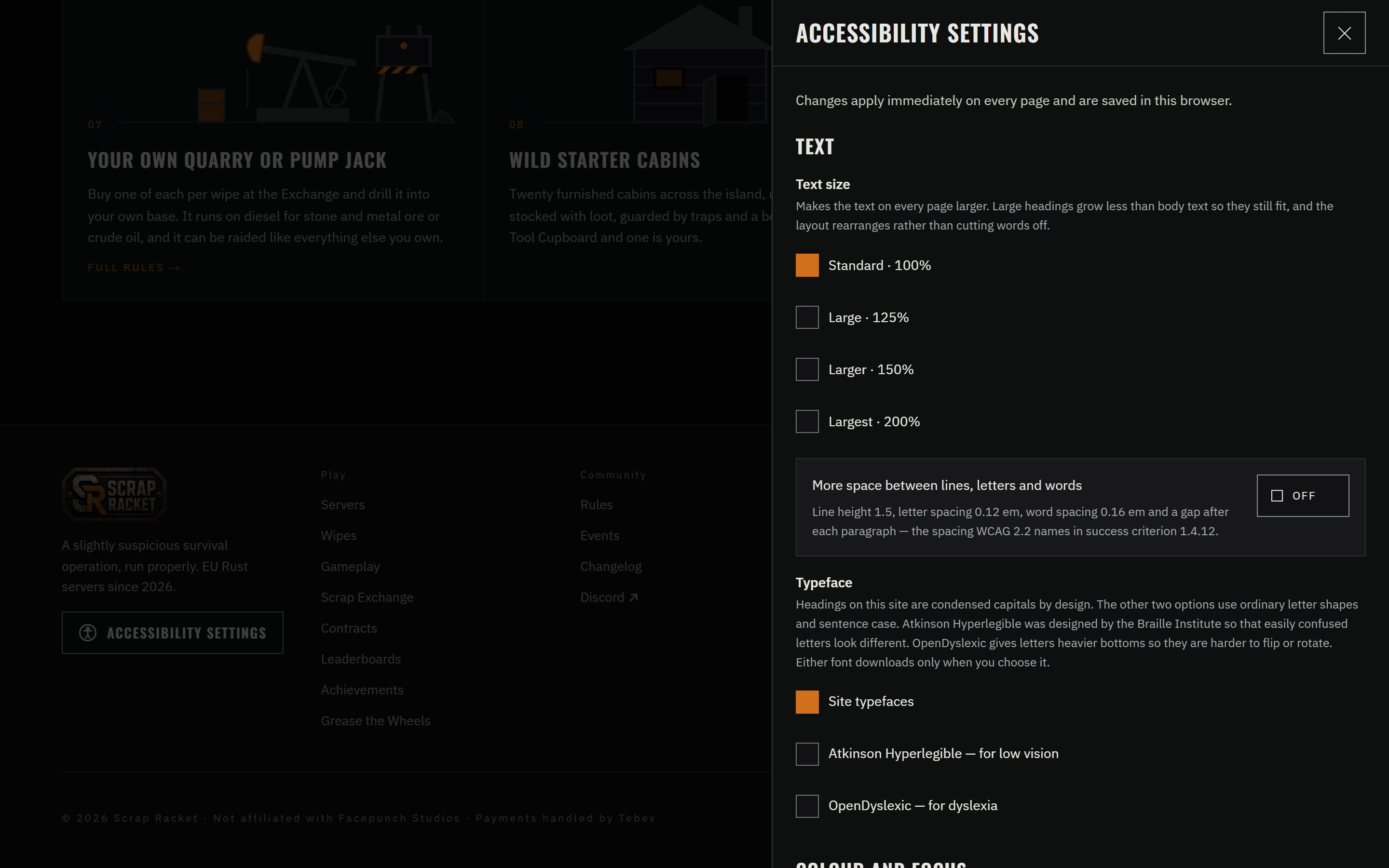Click the 'TEXT' section heading
The image size is (1389, 868).
815,147
